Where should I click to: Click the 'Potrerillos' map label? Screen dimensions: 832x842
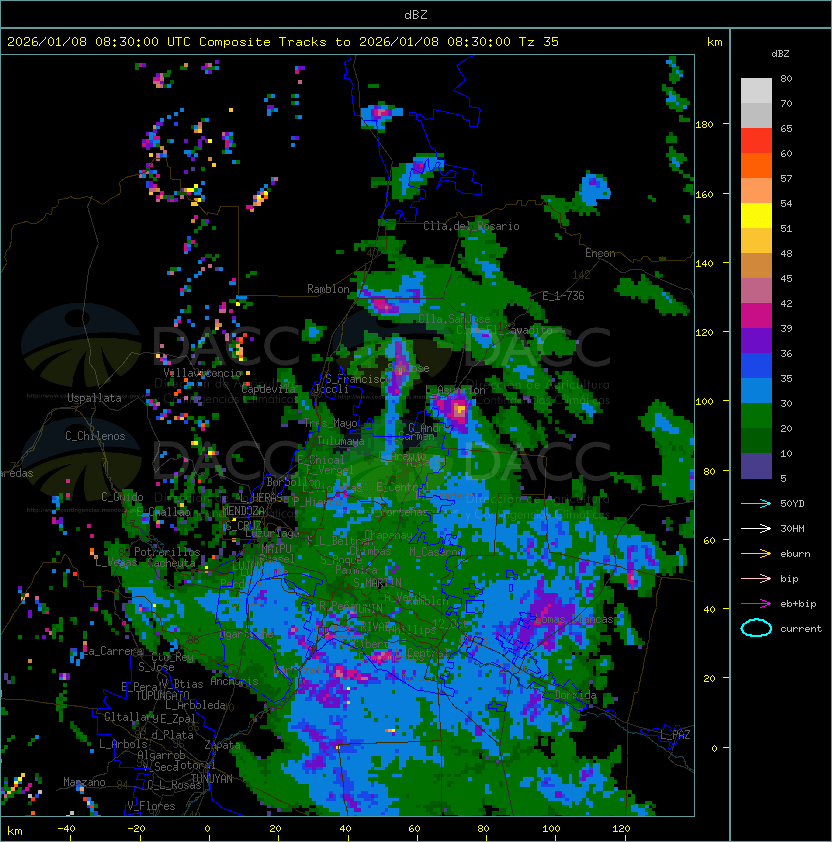[167, 552]
